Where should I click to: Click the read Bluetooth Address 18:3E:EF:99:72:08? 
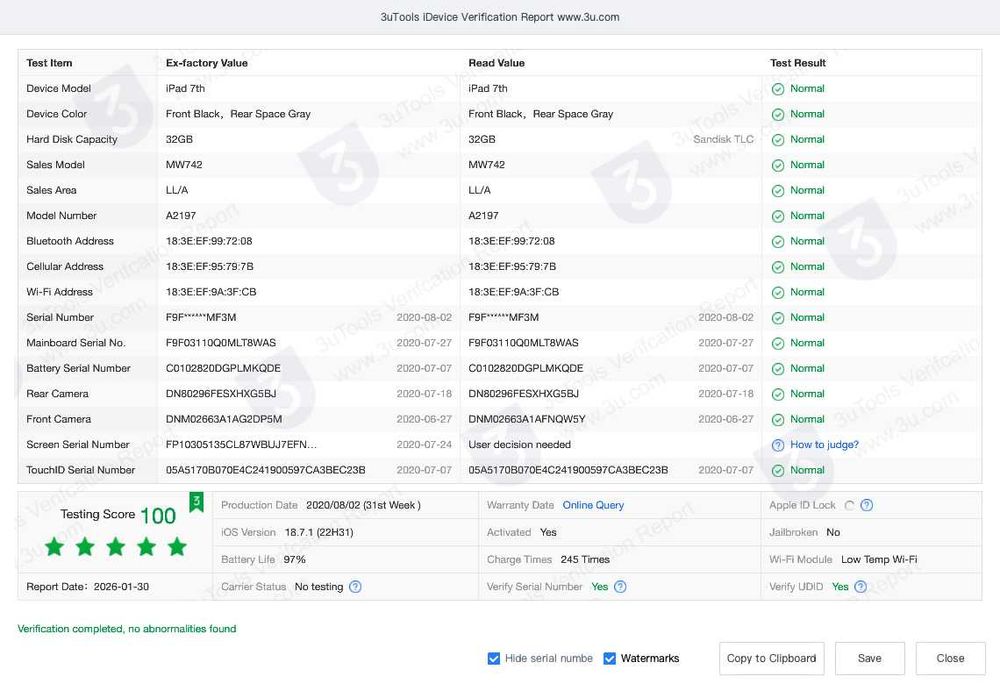click(511, 241)
